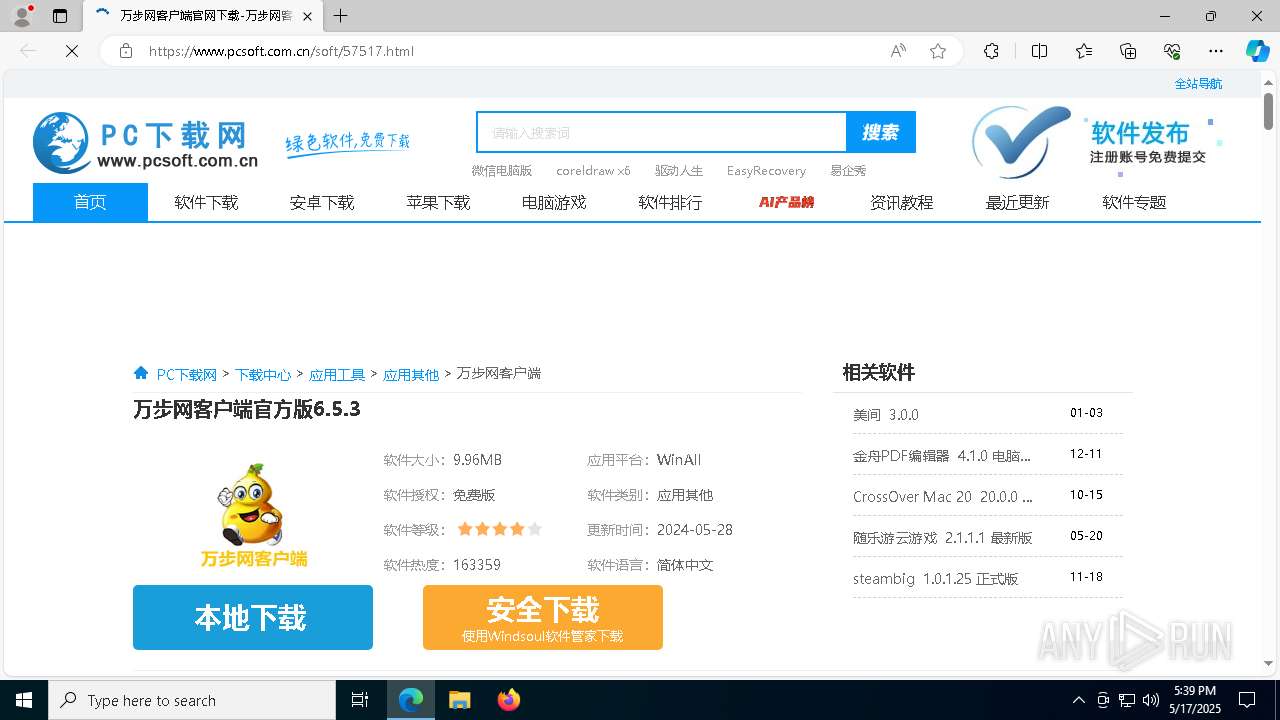This screenshot has height=720, width=1280.
Task: Click the 软件发布 checkmark banner
Action: [1097, 142]
